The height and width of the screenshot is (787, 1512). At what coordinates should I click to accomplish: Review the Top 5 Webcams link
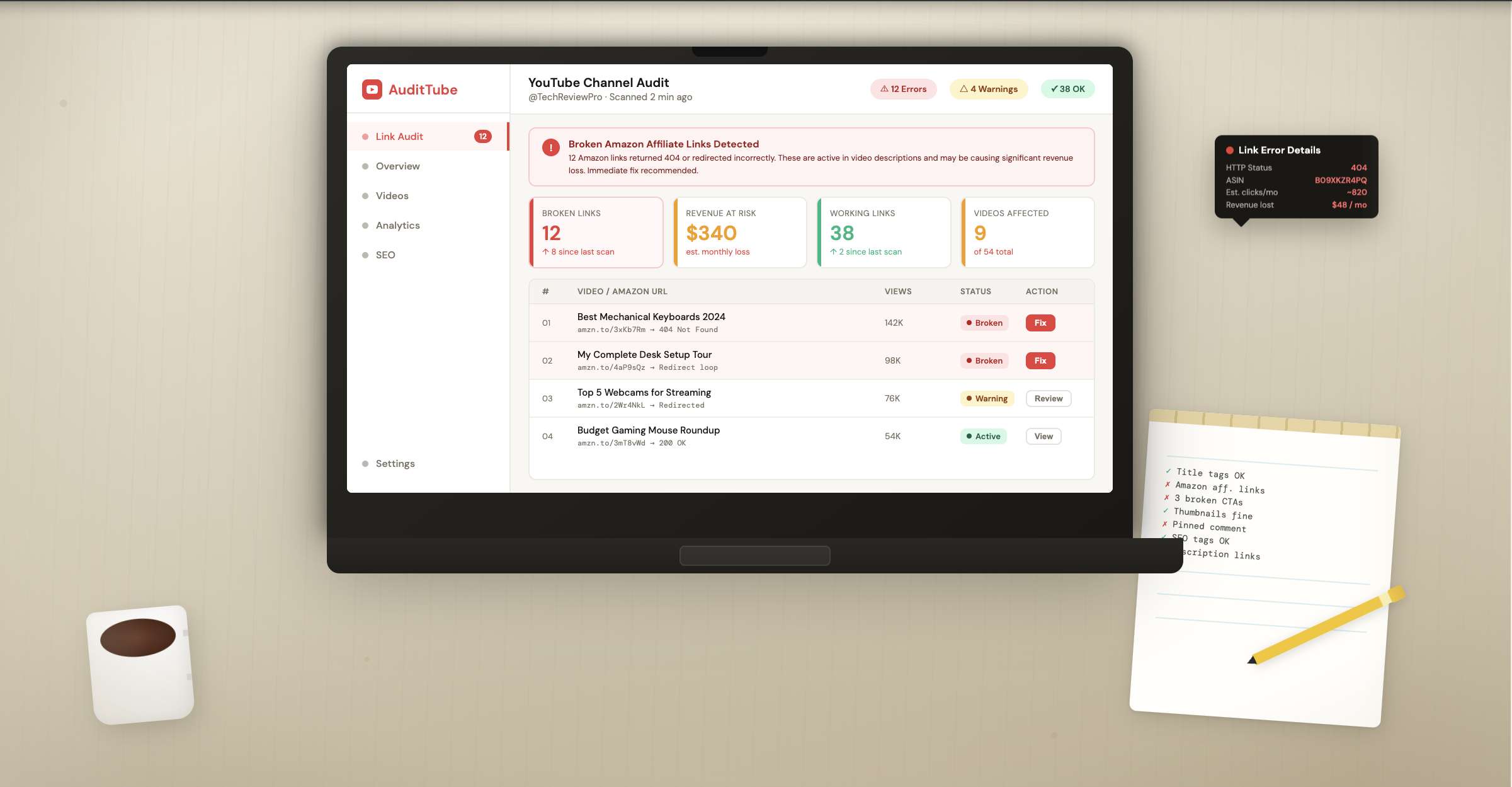click(1048, 398)
